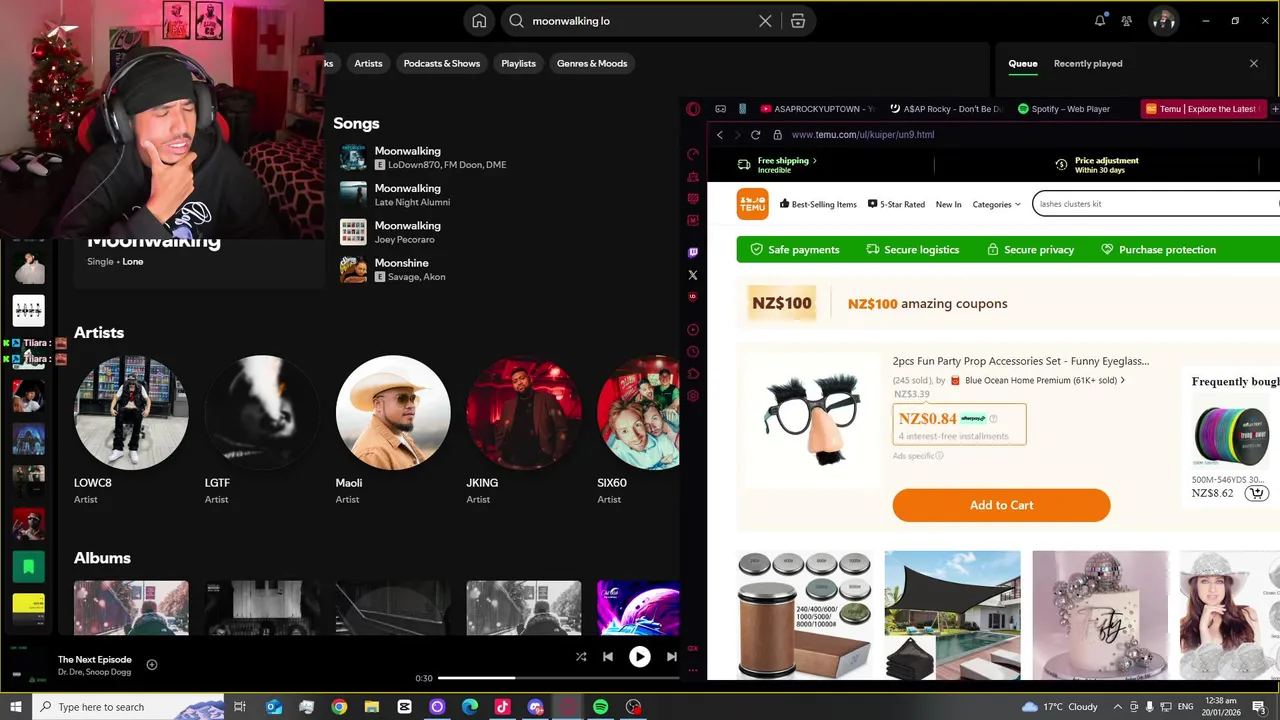Open a new Opera browser tab
The height and width of the screenshot is (720, 1280).
(x=1275, y=109)
